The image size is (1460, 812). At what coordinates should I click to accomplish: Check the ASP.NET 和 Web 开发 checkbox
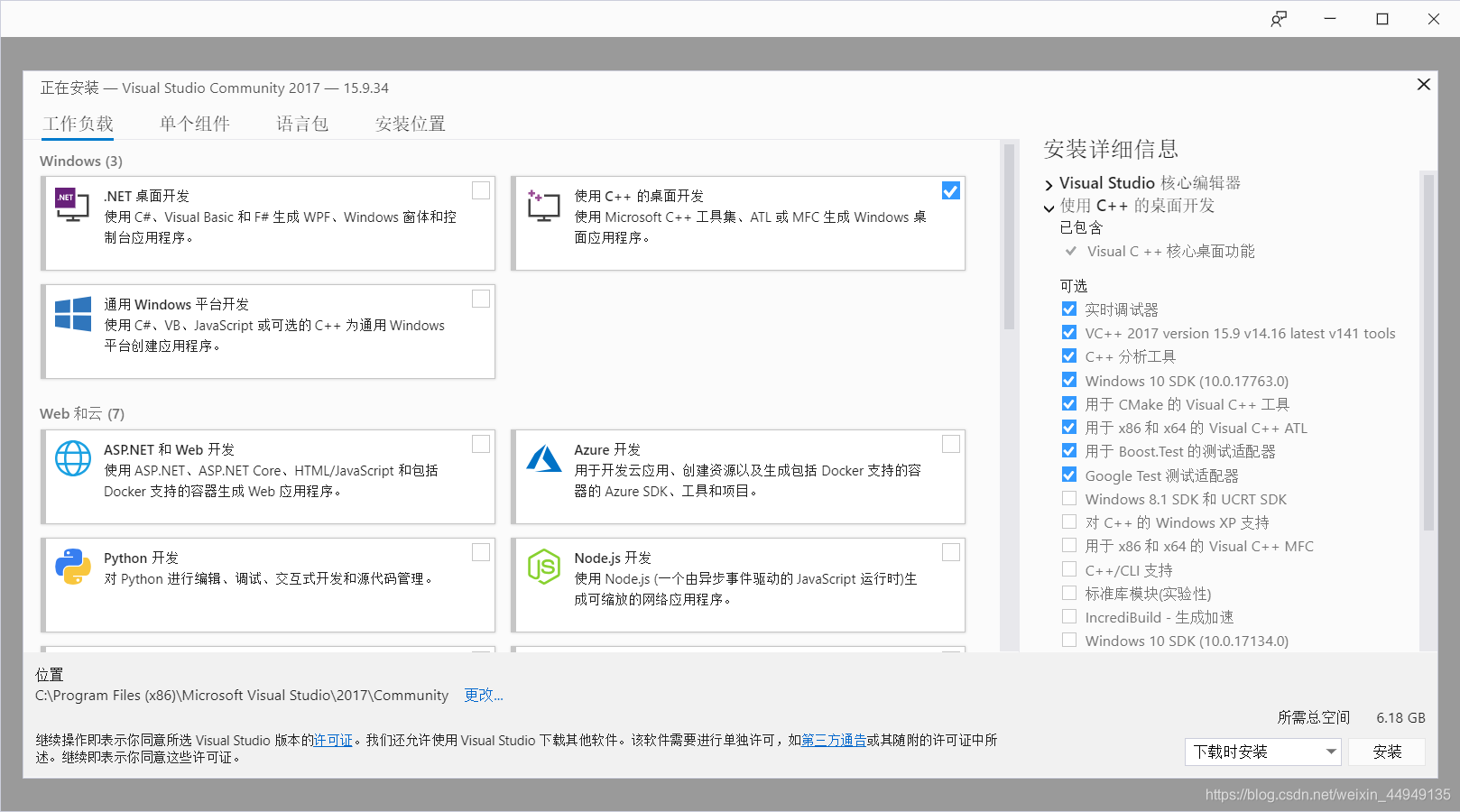[x=481, y=444]
